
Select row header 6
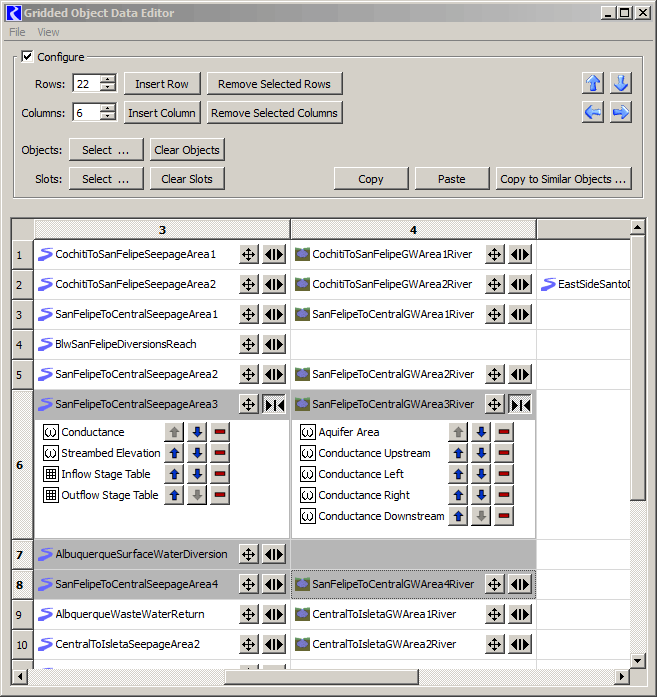tap(20, 465)
